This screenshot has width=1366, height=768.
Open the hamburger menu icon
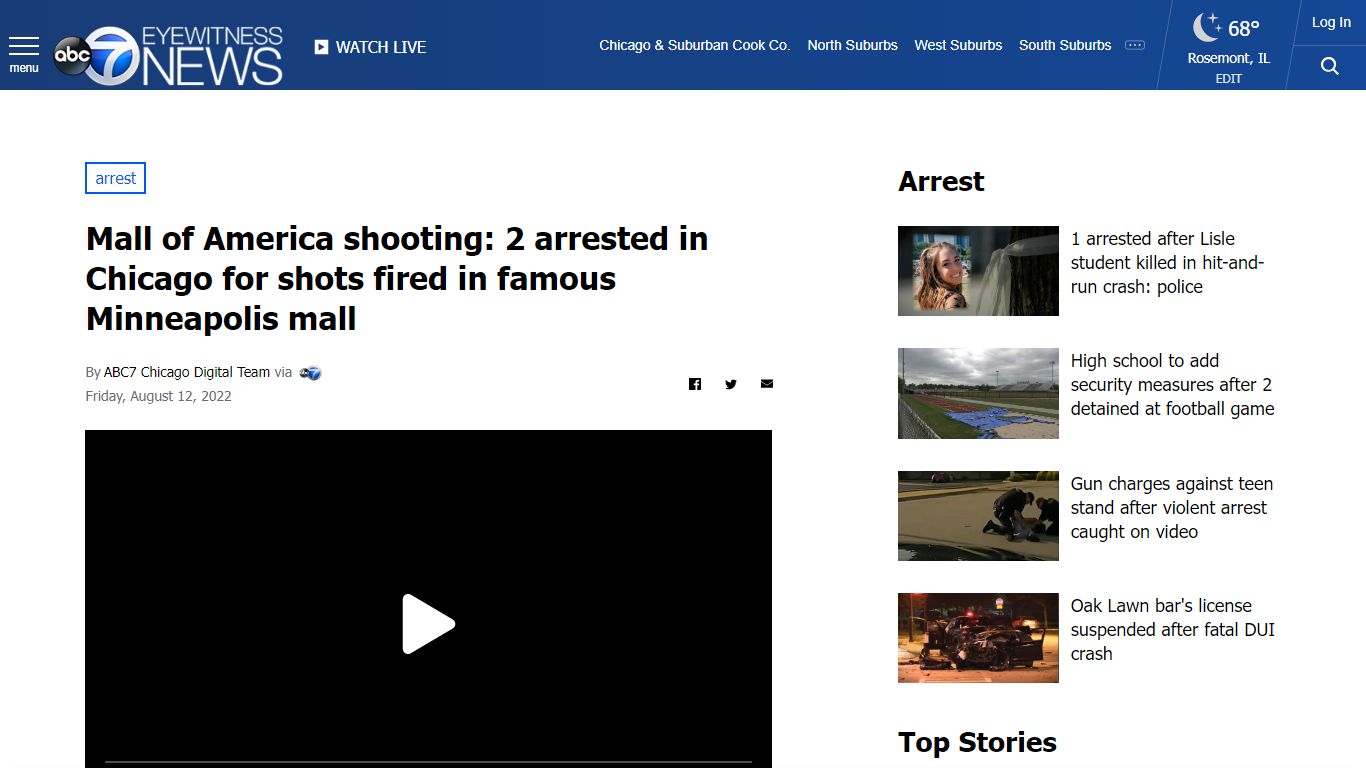pyautogui.click(x=24, y=46)
